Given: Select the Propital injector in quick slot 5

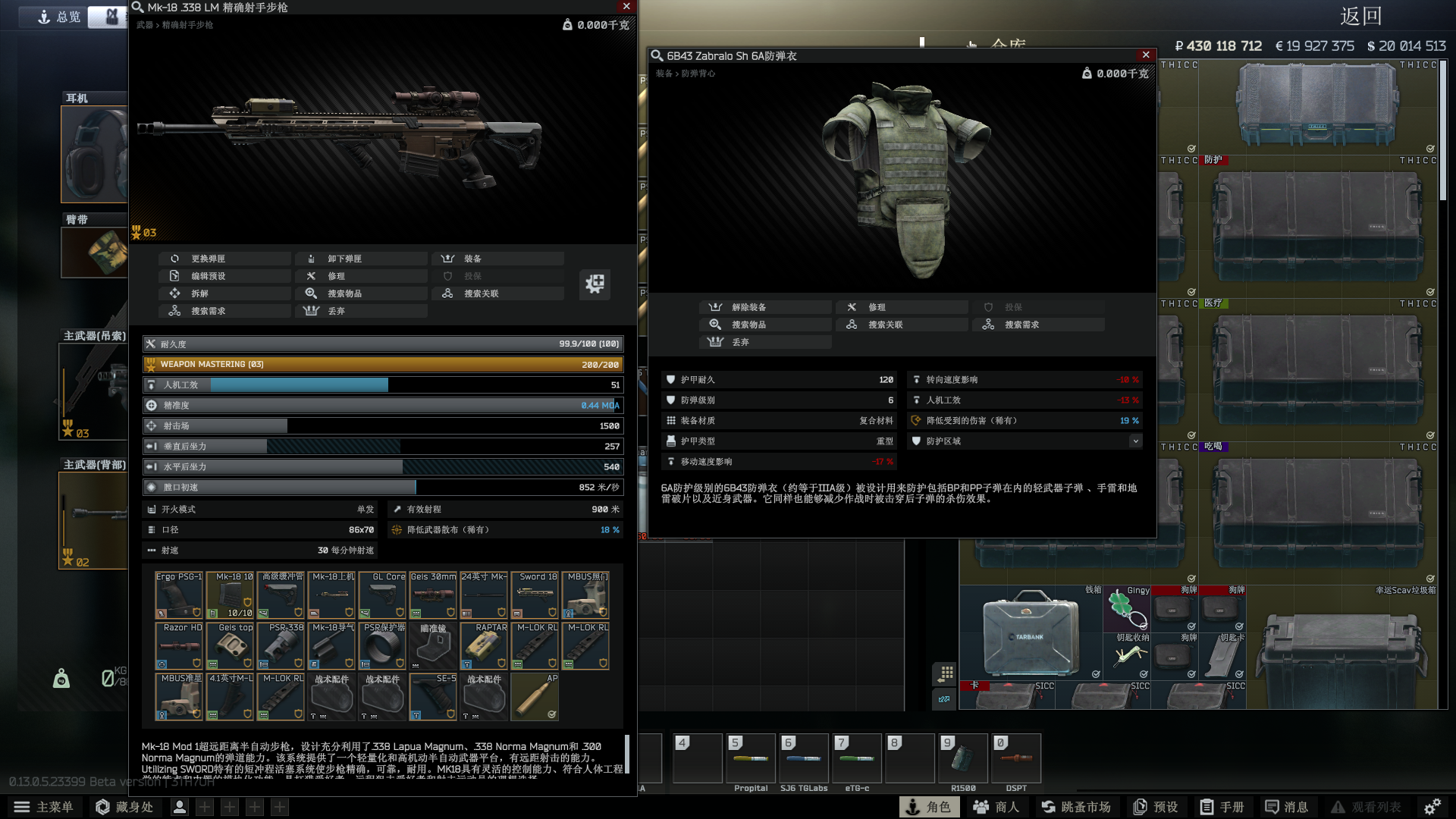Looking at the screenshot, I should (750, 758).
